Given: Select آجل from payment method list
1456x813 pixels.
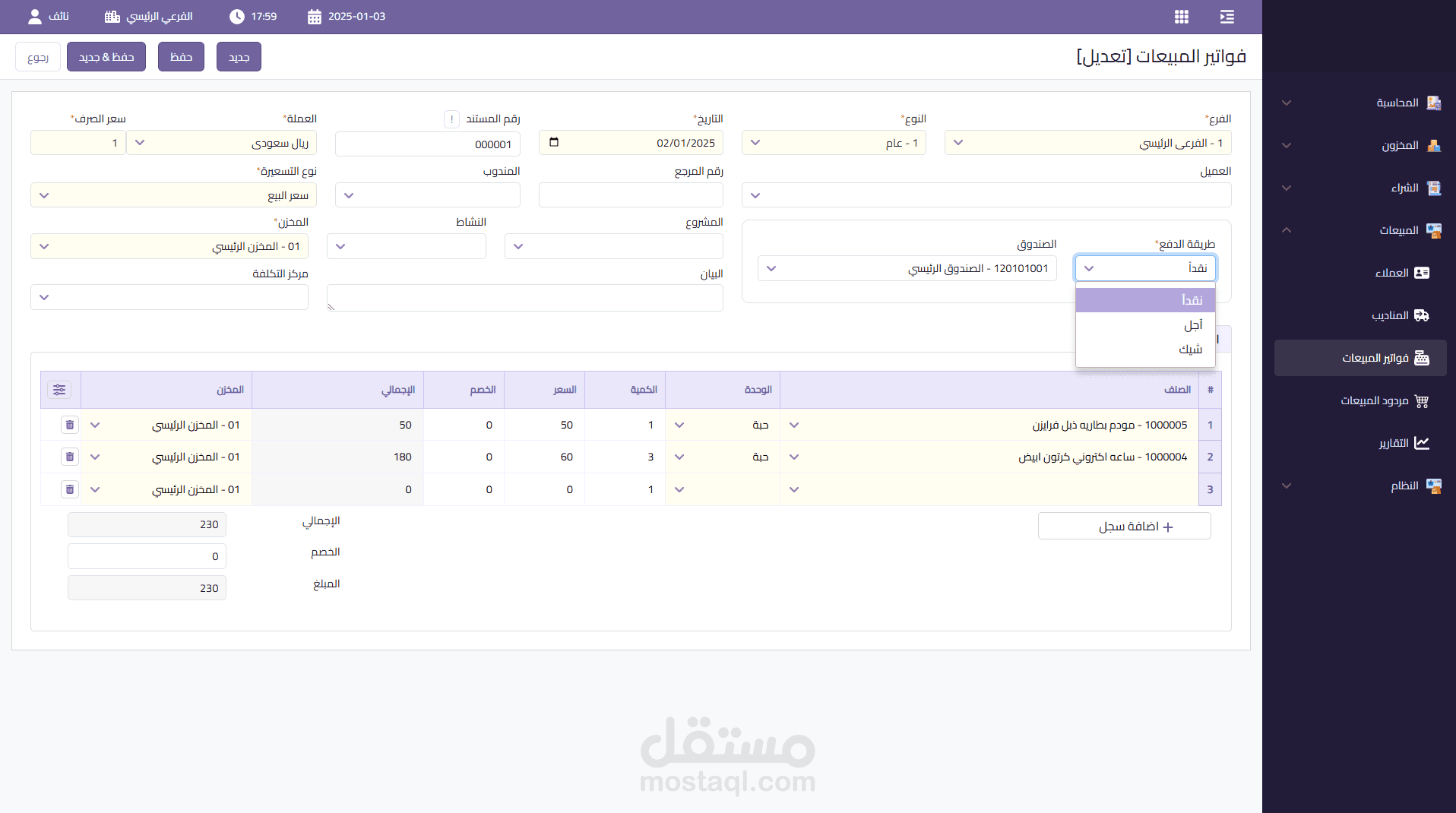Looking at the screenshot, I should [1145, 325].
